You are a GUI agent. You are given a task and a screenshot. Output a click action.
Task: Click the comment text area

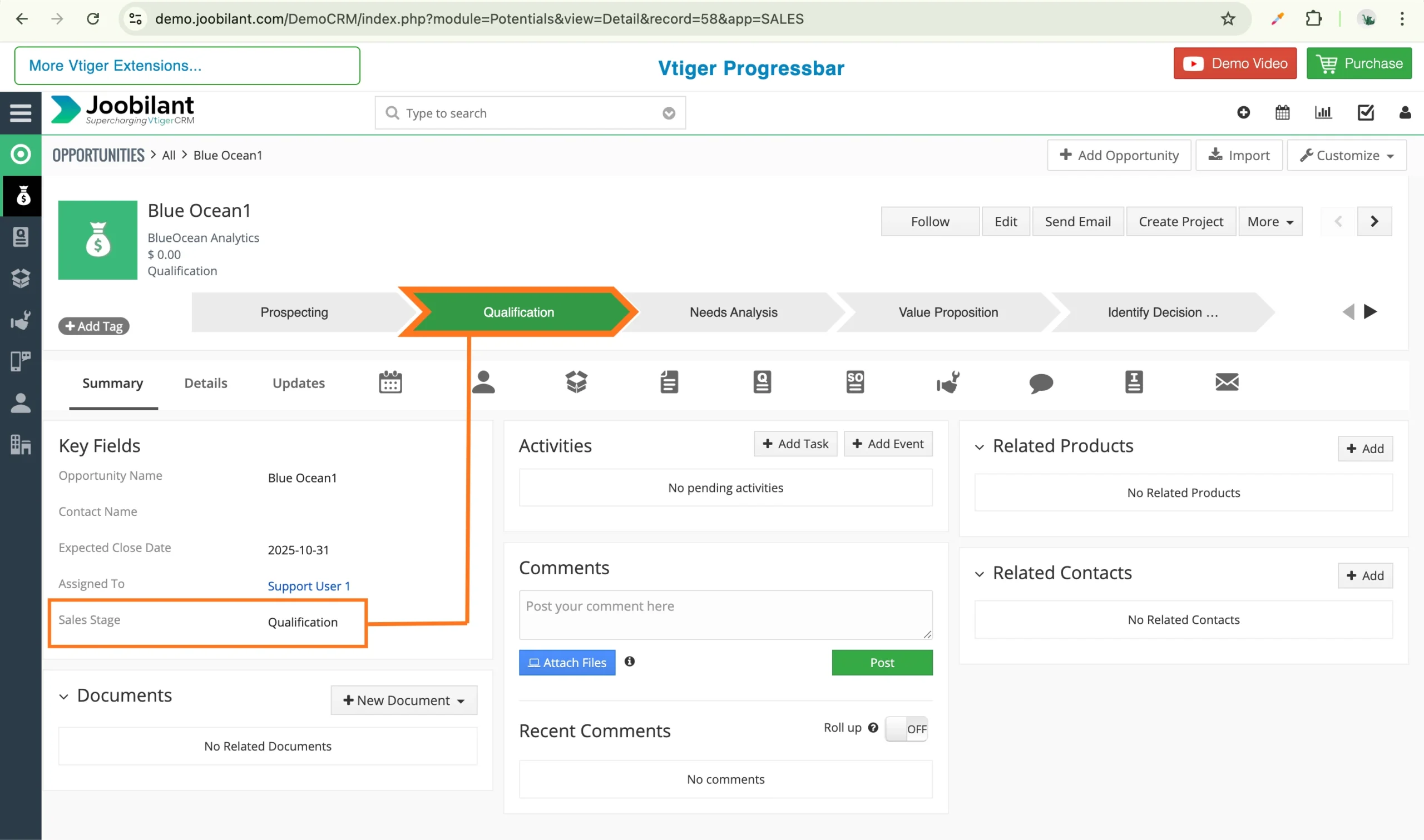[725, 615]
